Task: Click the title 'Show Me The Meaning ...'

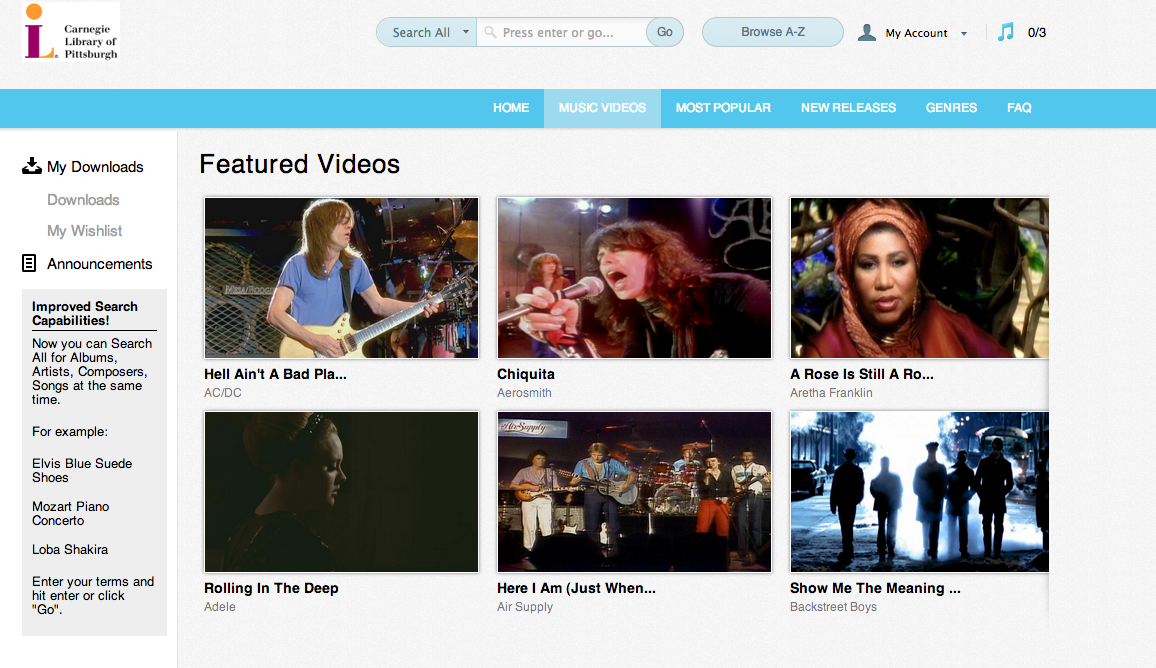Action: (x=875, y=588)
